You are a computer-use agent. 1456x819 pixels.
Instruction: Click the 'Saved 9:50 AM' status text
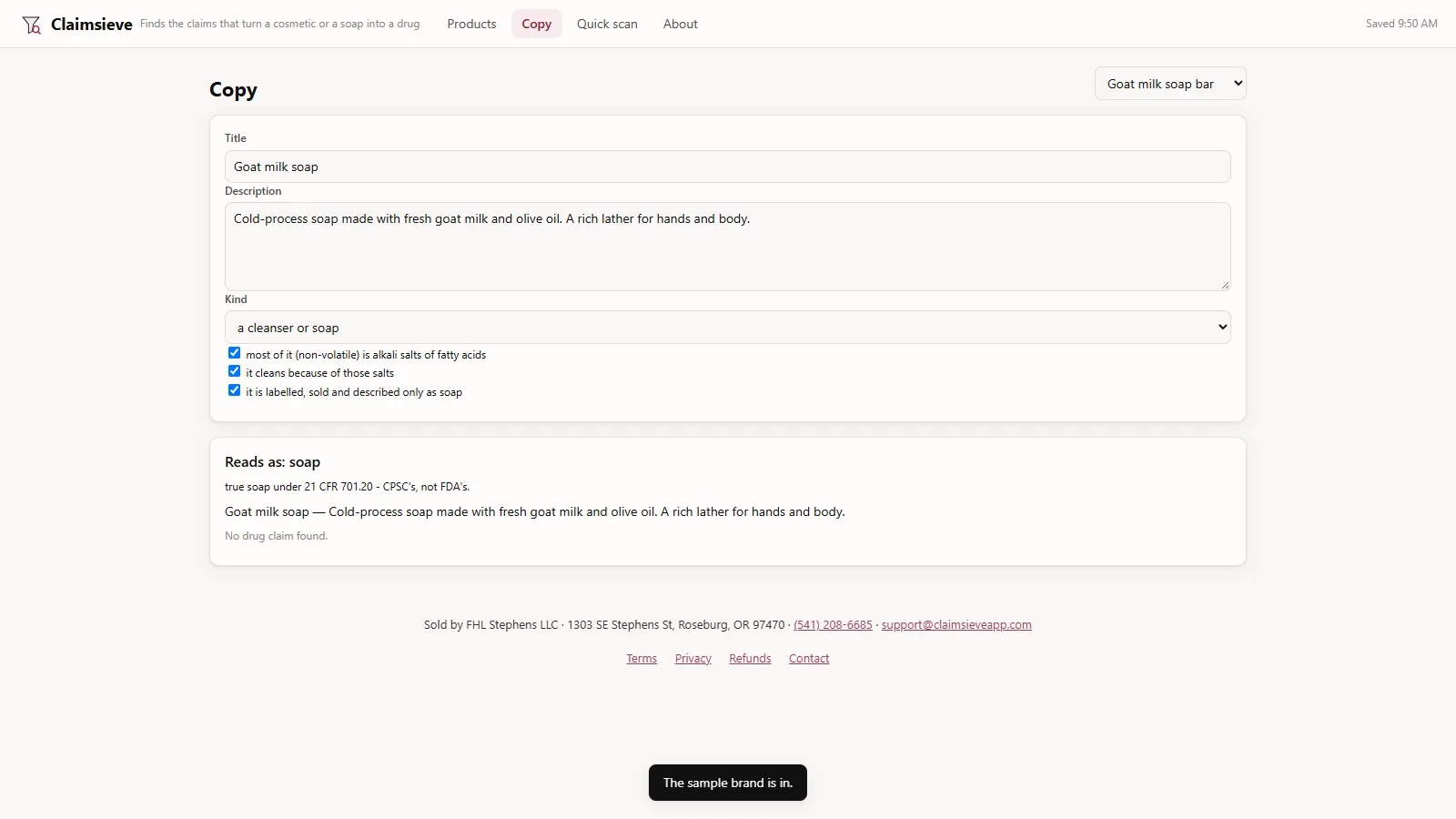click(x=1401, y=24)
